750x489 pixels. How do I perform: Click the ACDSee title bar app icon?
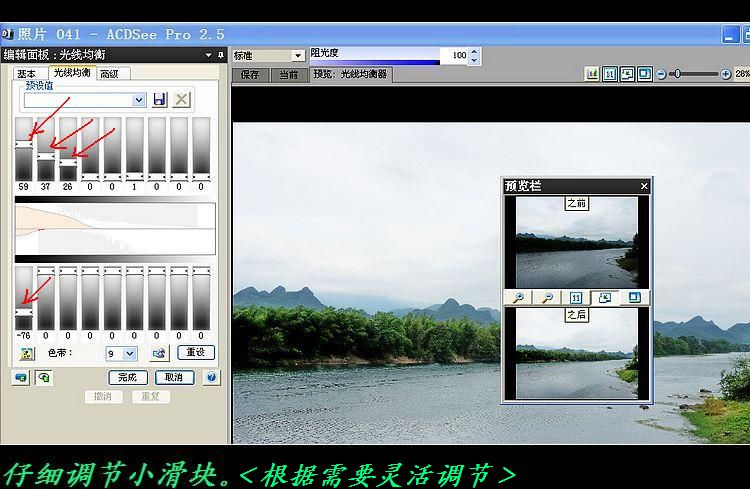tap(7, 34)
